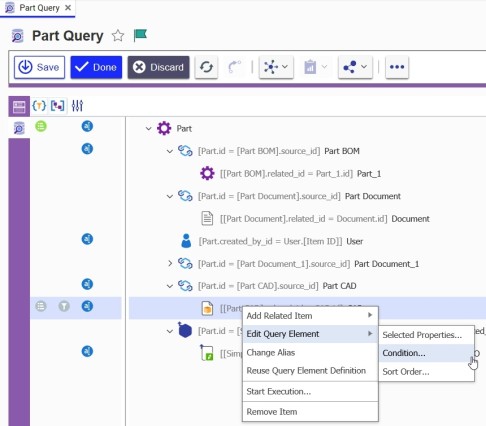Click the Part Document relationship icon
The width and height of the screenshot is (486, 426).
coord(185,196)
